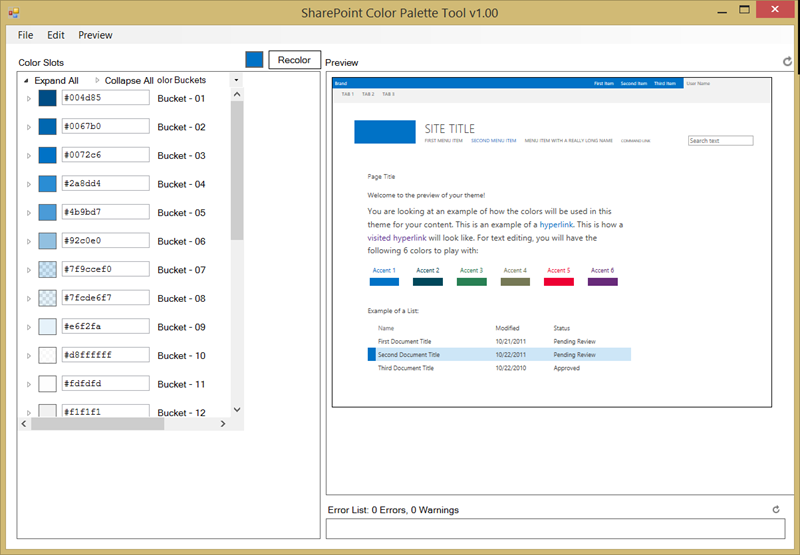Click the blue recolor swatch beside Recolor
The image size is (800, 555).
254,60
